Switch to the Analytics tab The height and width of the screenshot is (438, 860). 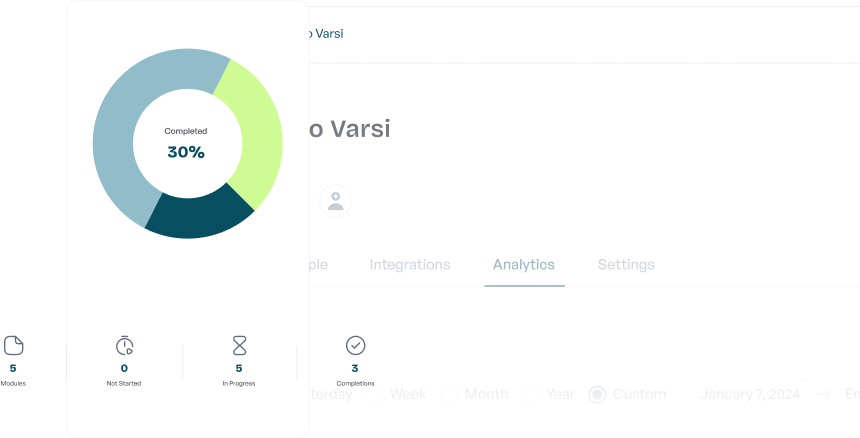524,265
